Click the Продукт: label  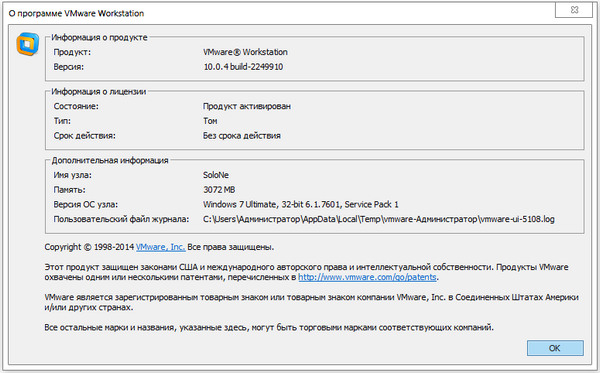point(72,52)
